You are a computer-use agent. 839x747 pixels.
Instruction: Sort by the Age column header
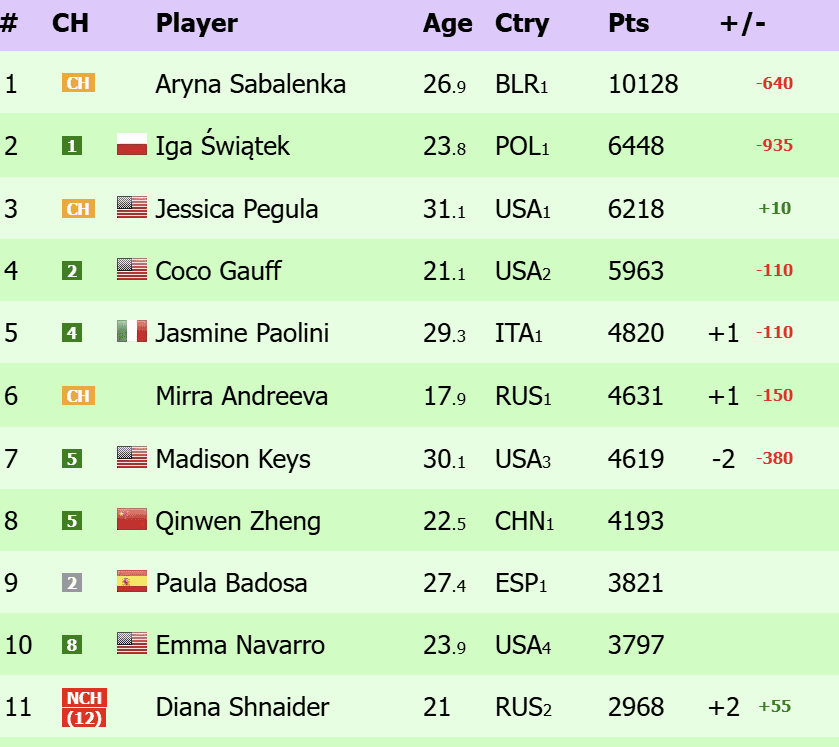pyautogui.click(x=447, y=23)
